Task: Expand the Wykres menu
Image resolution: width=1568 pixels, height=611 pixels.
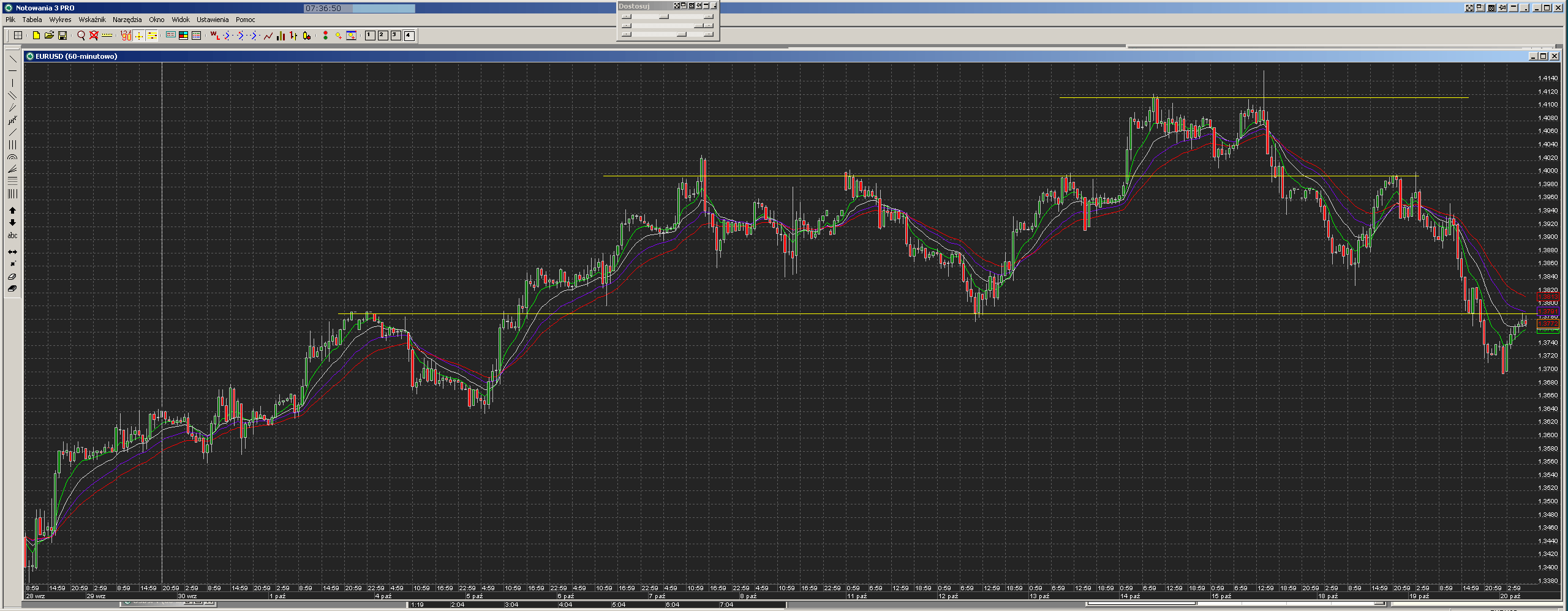Action: click(60, 20)
